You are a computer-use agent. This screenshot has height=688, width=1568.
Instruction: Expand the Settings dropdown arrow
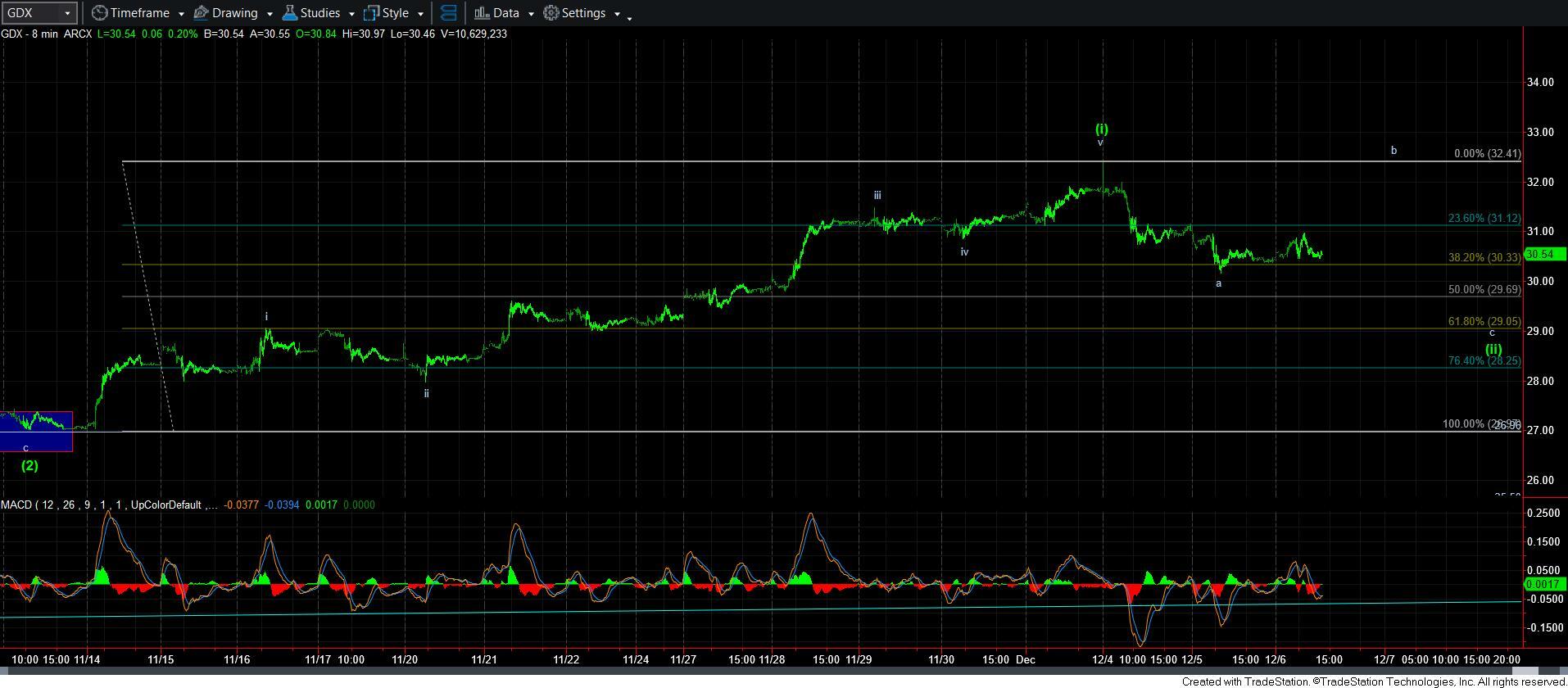tap(617, 14)
